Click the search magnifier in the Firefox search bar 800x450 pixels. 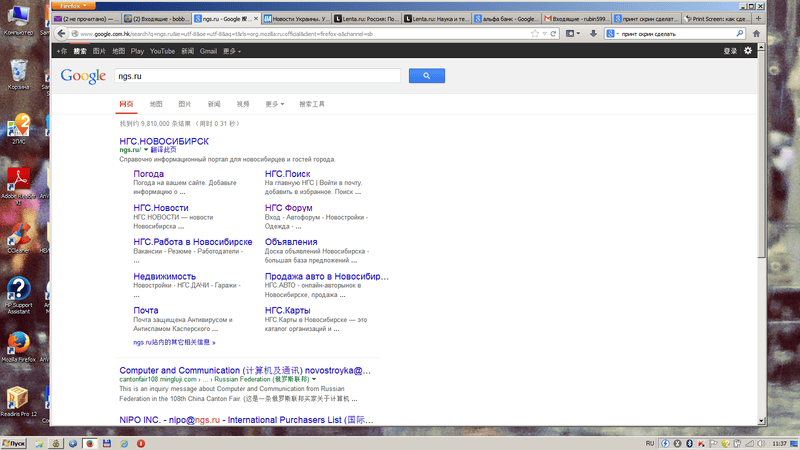coord(739,34)
